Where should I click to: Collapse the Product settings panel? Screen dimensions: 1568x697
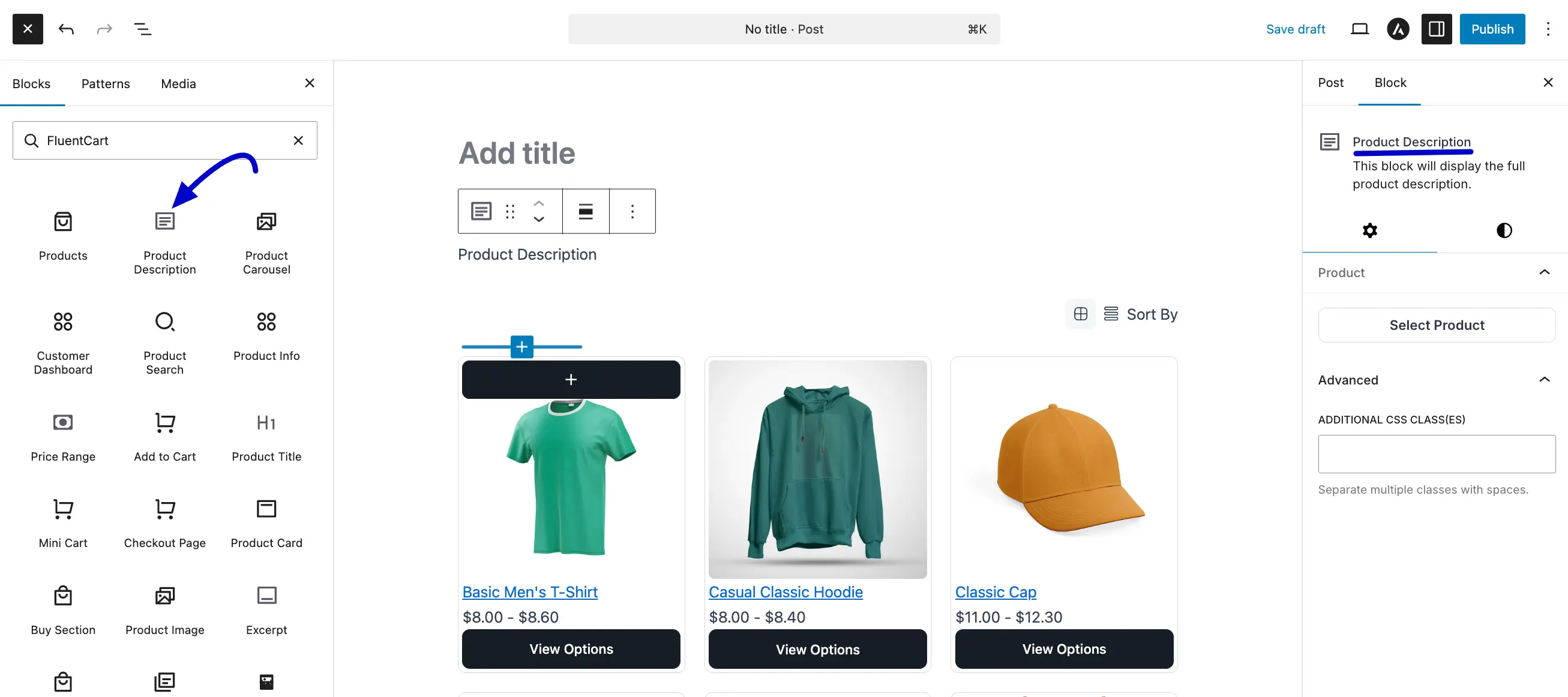pos(1544,272)
